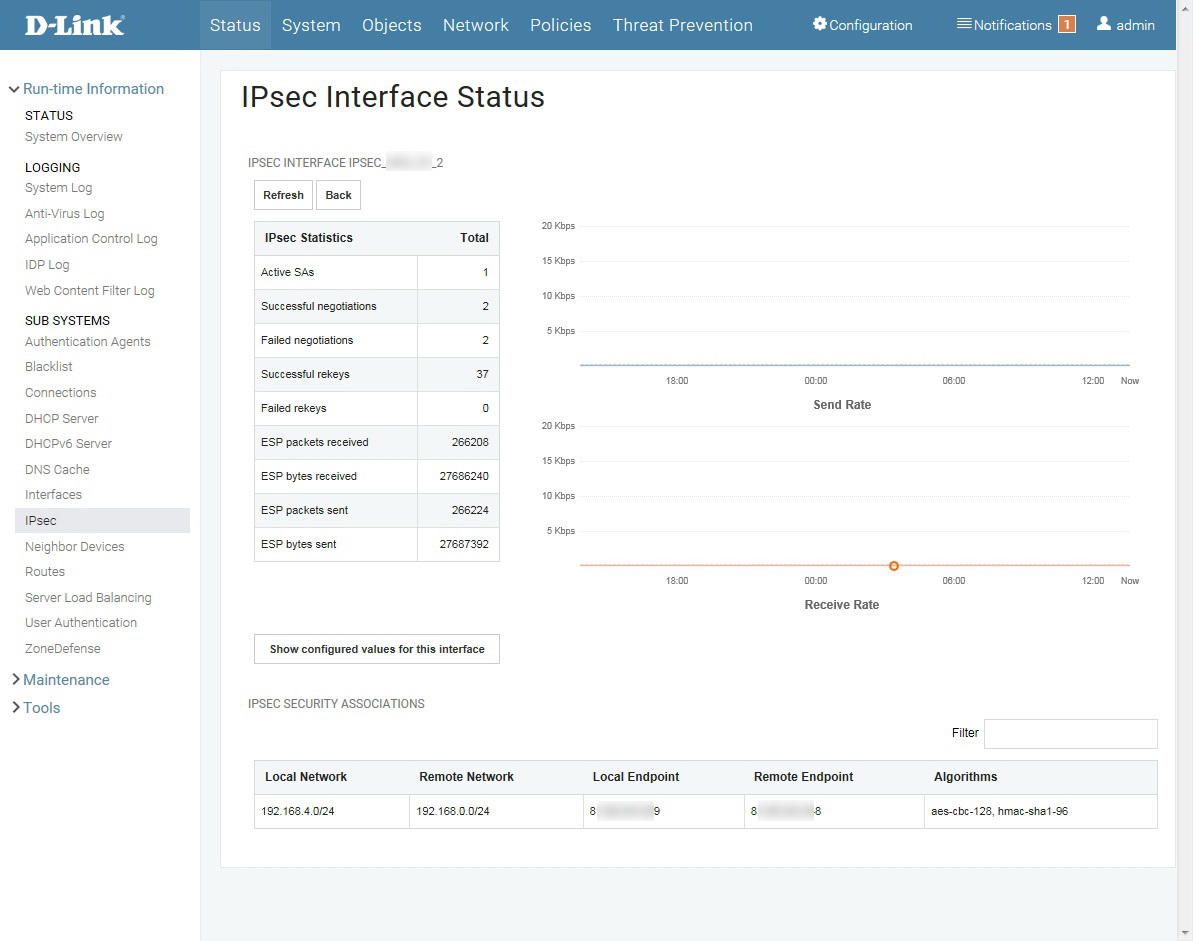The height and width of the screenshot is (941, 1193).
Task: Open the Notifications list
Action: tap(1004, 25)
